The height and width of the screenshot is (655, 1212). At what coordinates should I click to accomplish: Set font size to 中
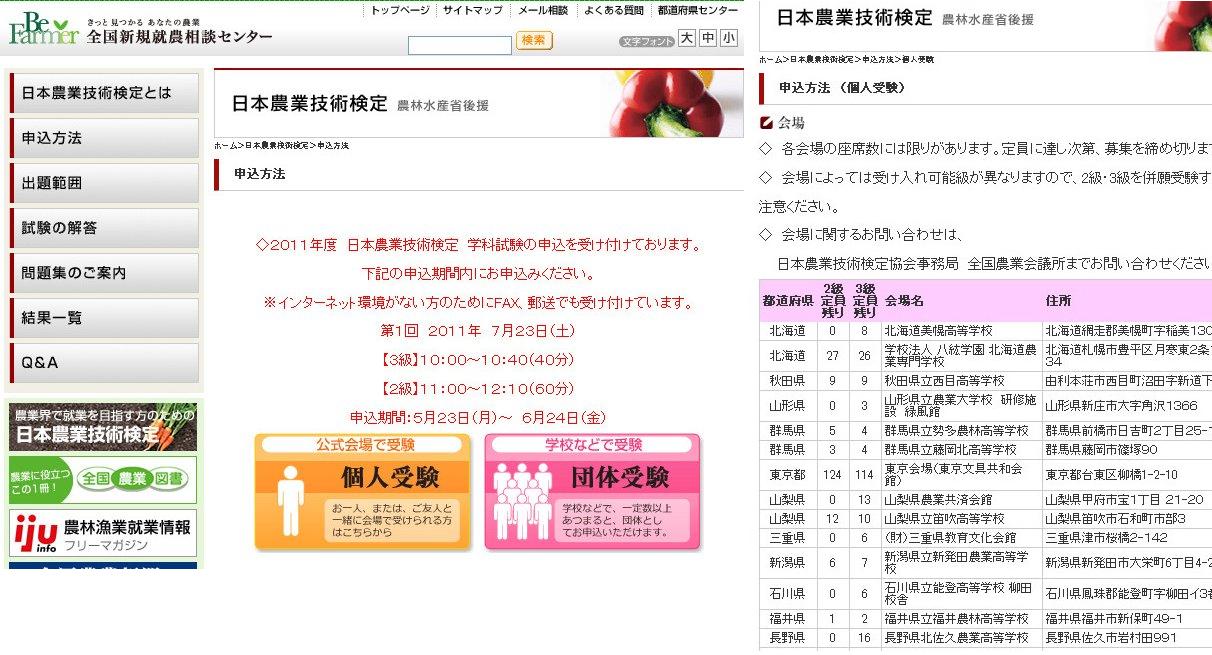tap(707, 38)
